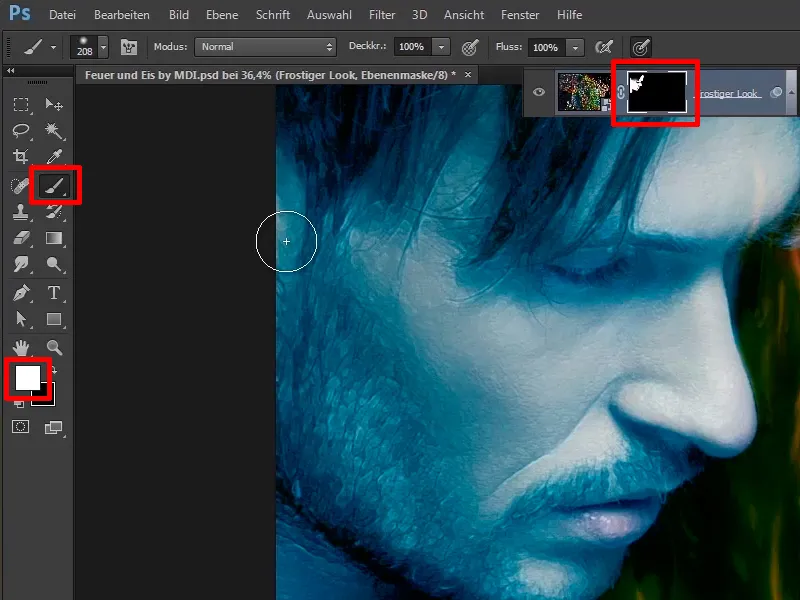The image size is (800, 600).
Task: Click the layers panel scrollbar
Action: (x=791, y=92)
